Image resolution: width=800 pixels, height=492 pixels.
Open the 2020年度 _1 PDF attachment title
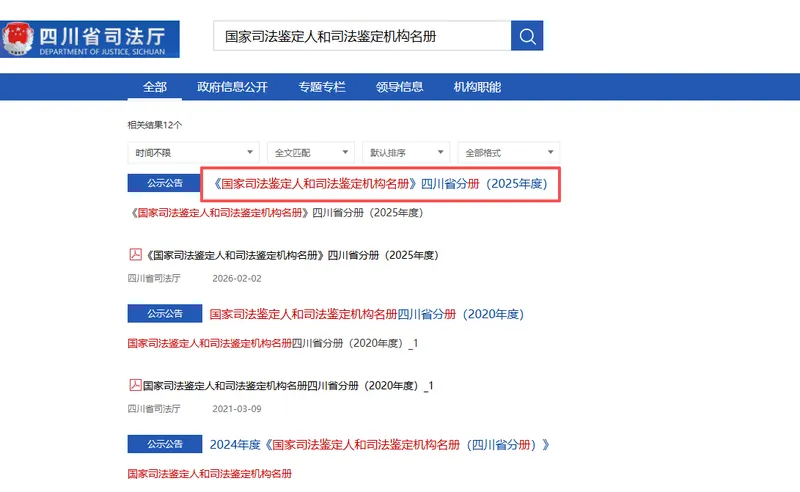(x=288, y=386)
